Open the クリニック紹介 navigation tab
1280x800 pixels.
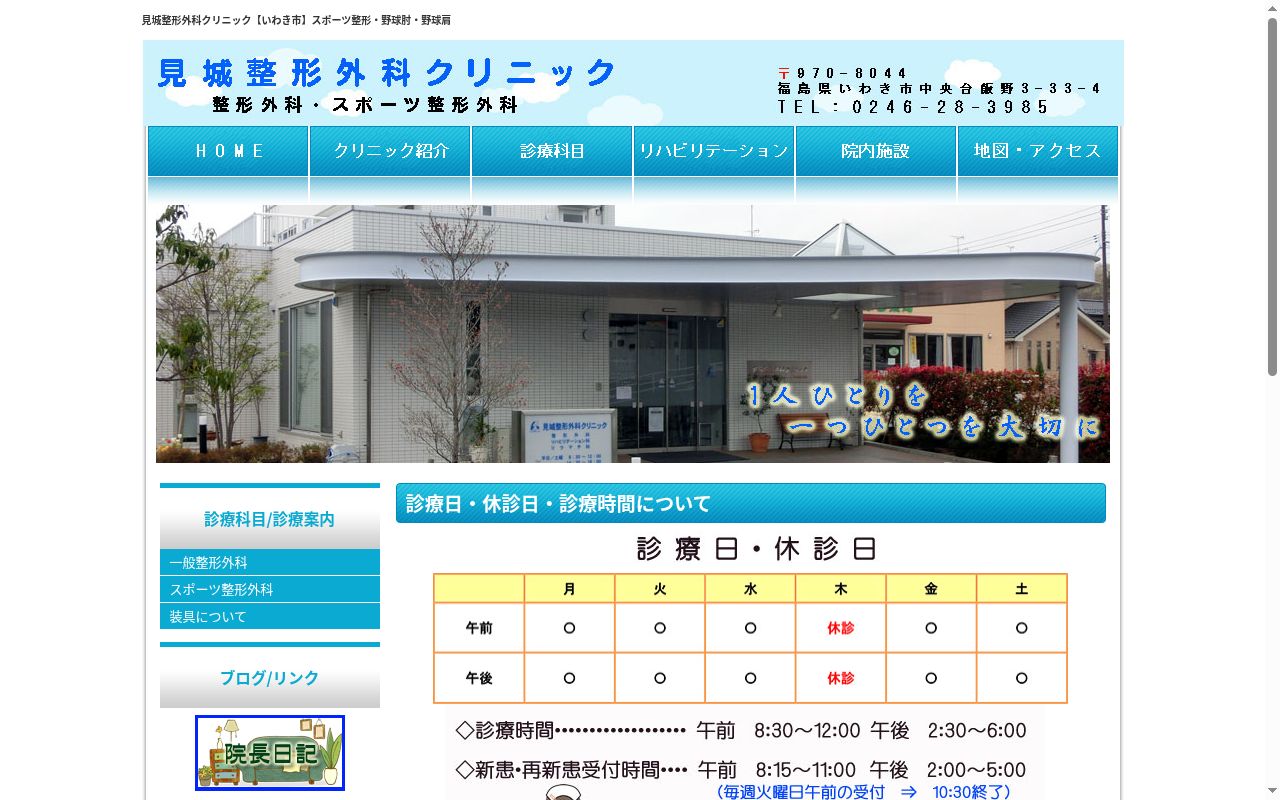[390, 151]
